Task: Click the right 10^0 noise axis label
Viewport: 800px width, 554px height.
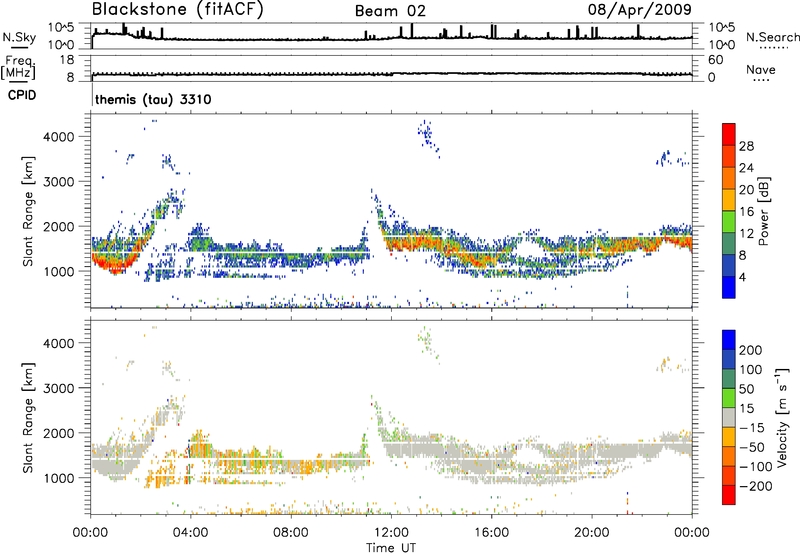Action: click(x=722, y=45)
